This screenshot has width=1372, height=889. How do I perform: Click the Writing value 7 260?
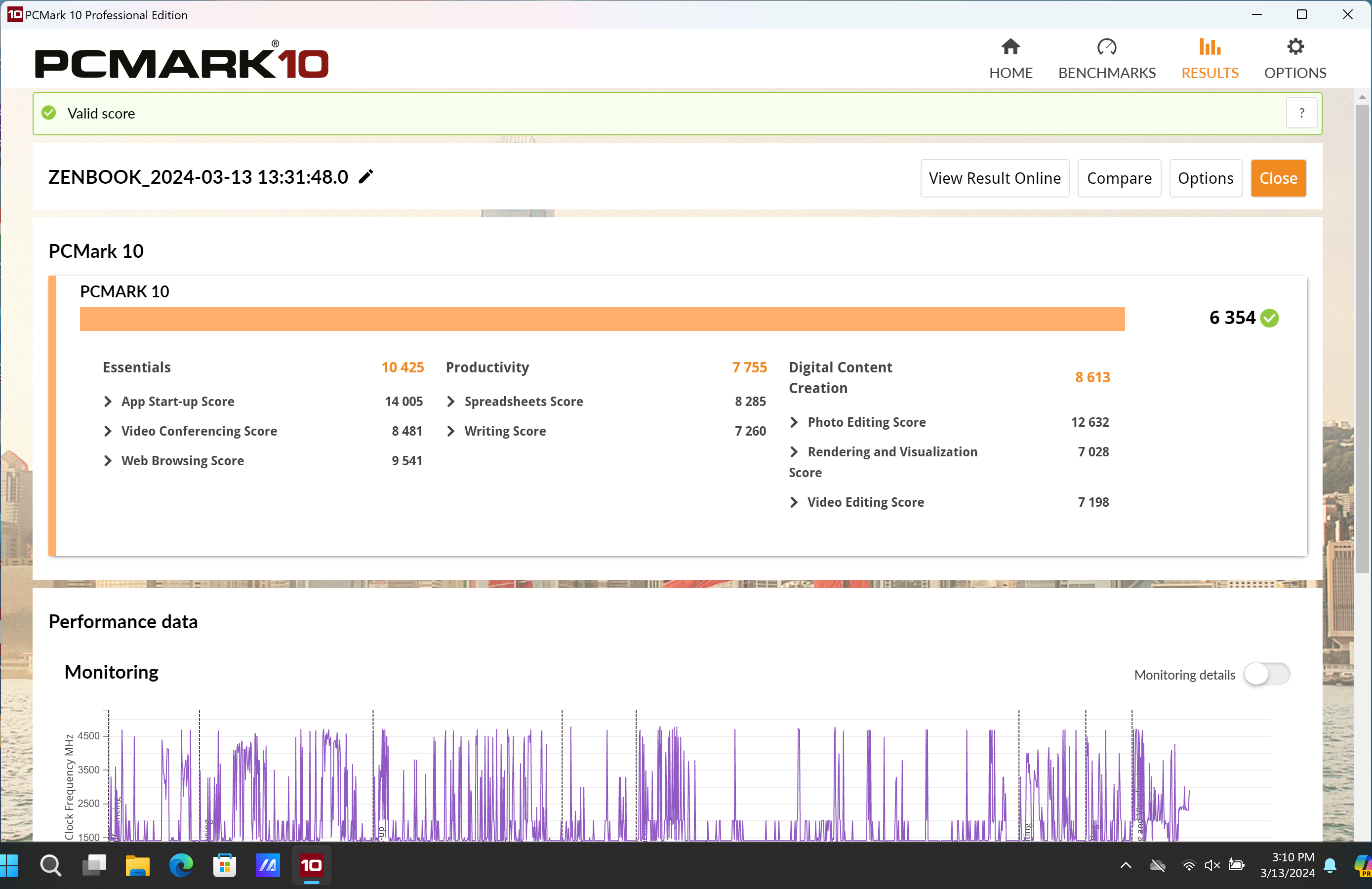(750, 431)
